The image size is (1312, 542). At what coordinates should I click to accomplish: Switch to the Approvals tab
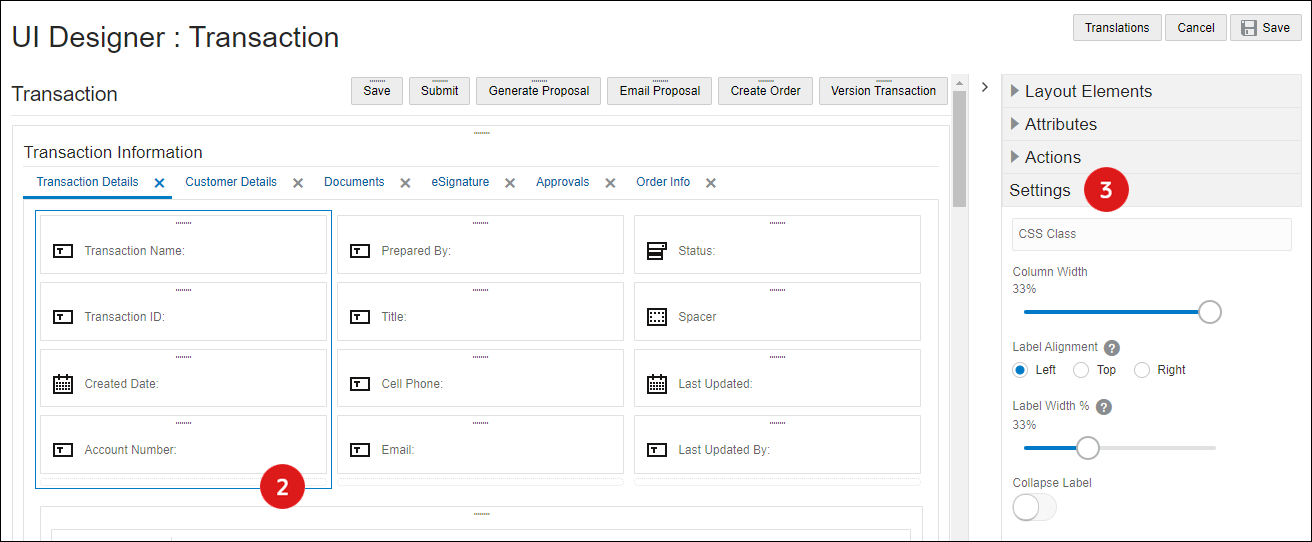562,182
